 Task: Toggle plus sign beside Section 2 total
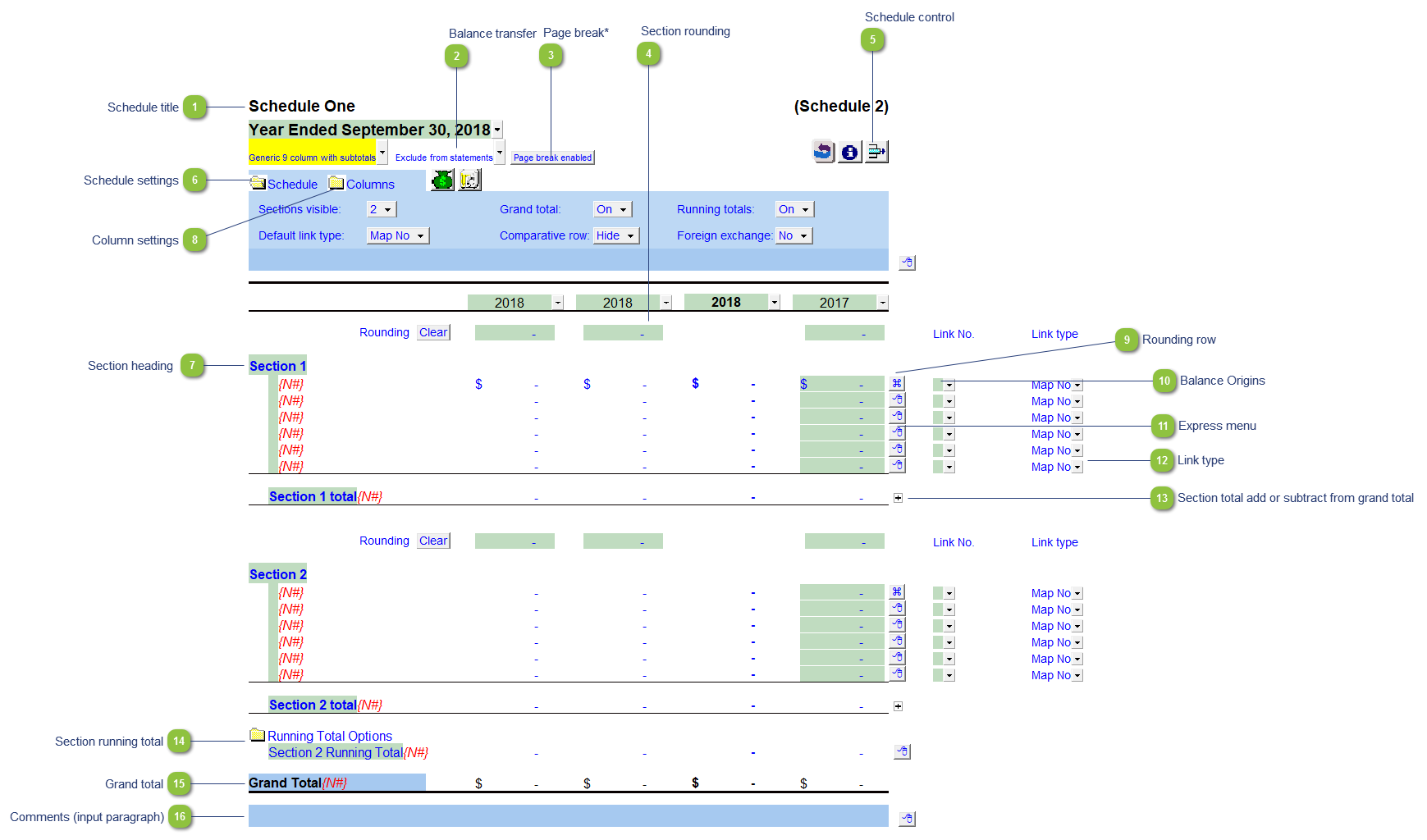[899, 706]
